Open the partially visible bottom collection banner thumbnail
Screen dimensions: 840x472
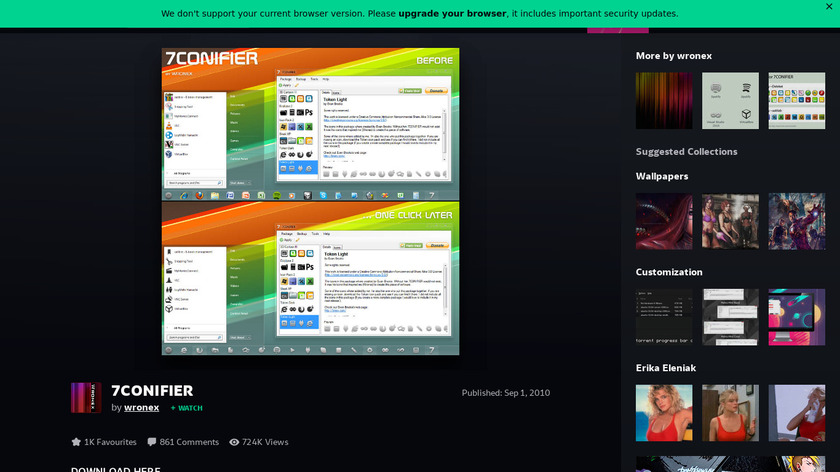pyautogui.click(x=730, y=464)
